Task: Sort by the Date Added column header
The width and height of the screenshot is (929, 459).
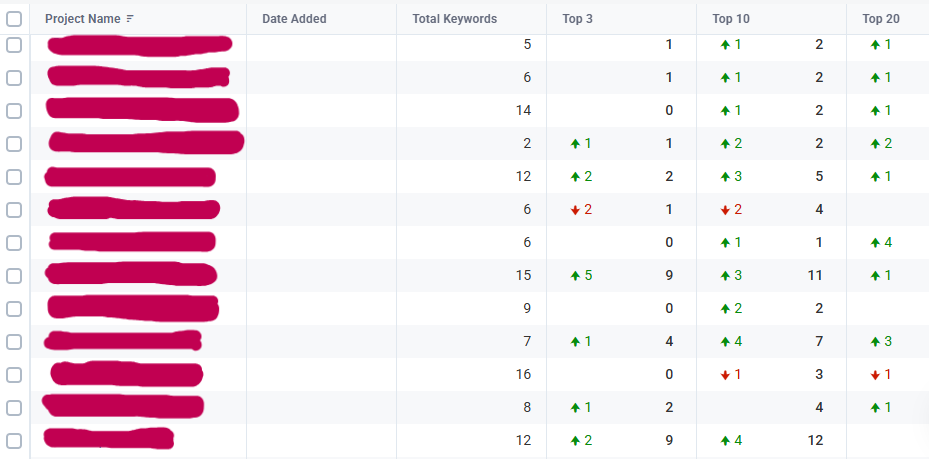Action: pos(294,19)
